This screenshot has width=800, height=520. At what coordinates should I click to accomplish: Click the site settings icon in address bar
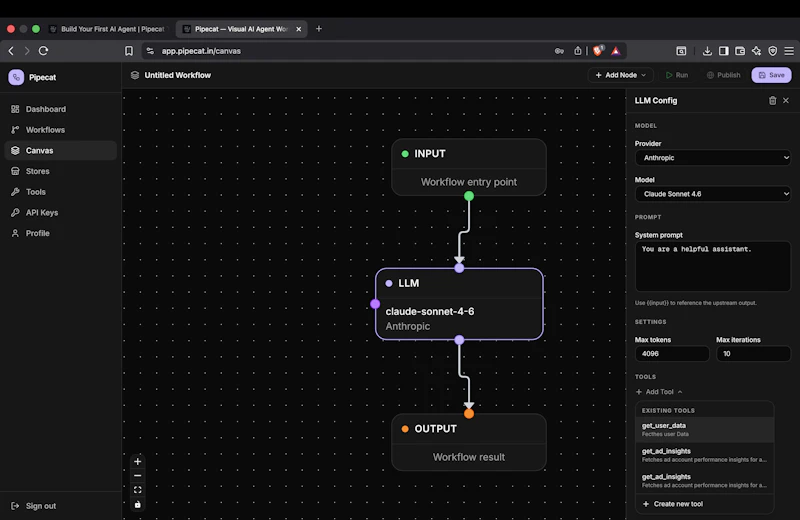click(150, 51)
